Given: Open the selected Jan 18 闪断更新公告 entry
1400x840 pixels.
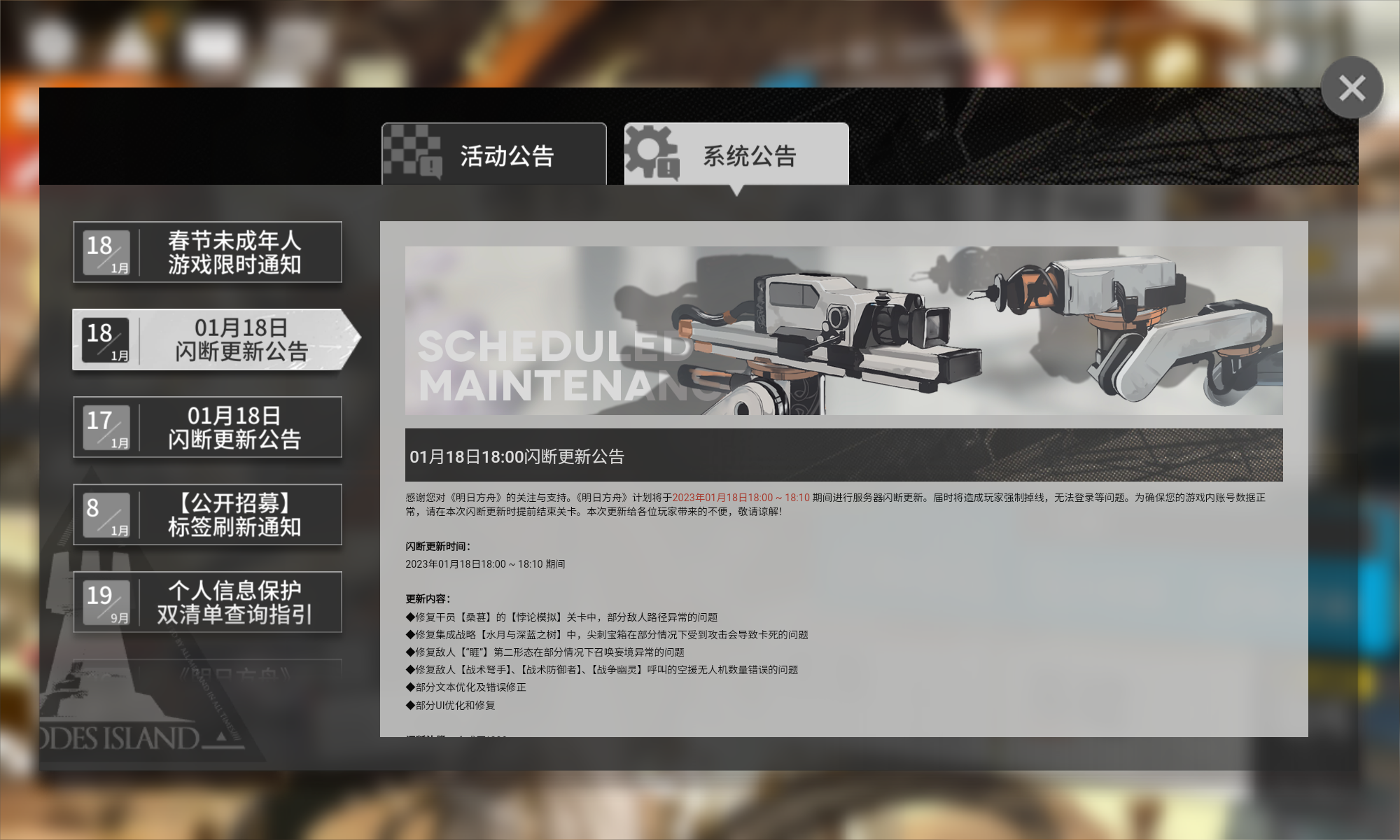Looking at the screenshot, I should point(216,339).
